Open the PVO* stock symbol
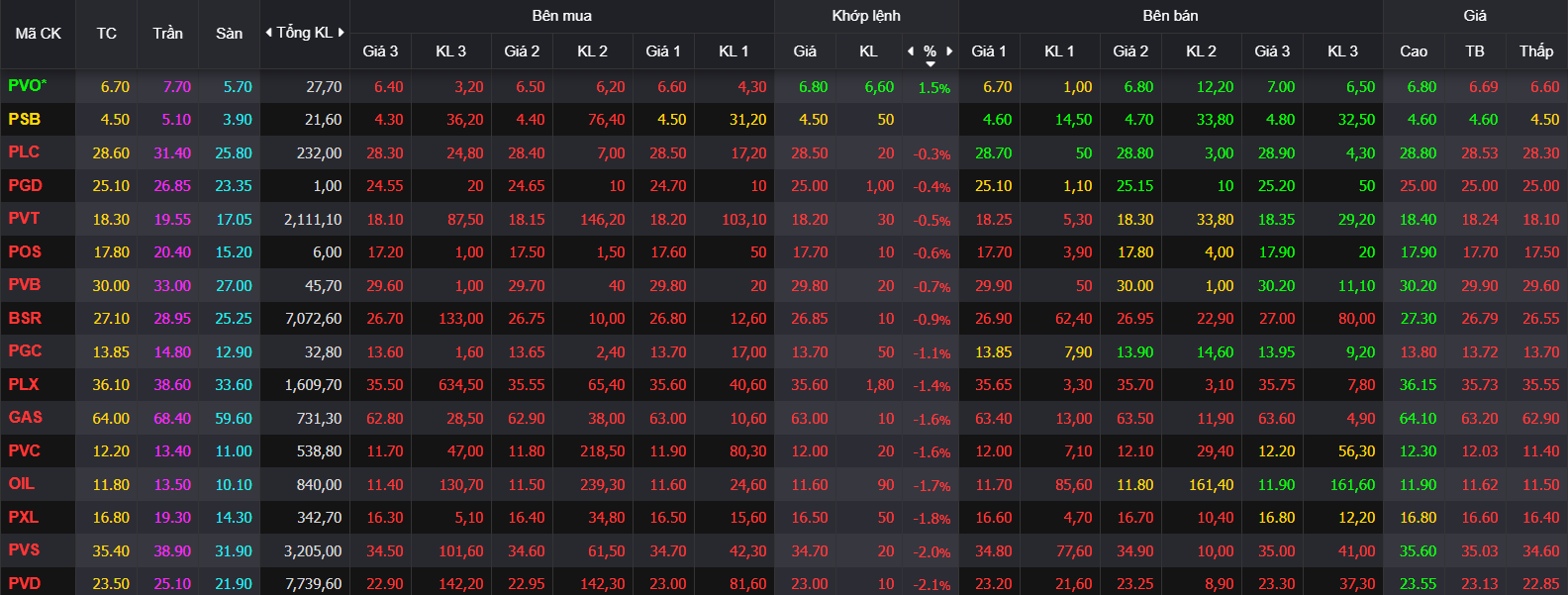The width and height of the screenshot is (1568, 595). [x=28, y=86]
